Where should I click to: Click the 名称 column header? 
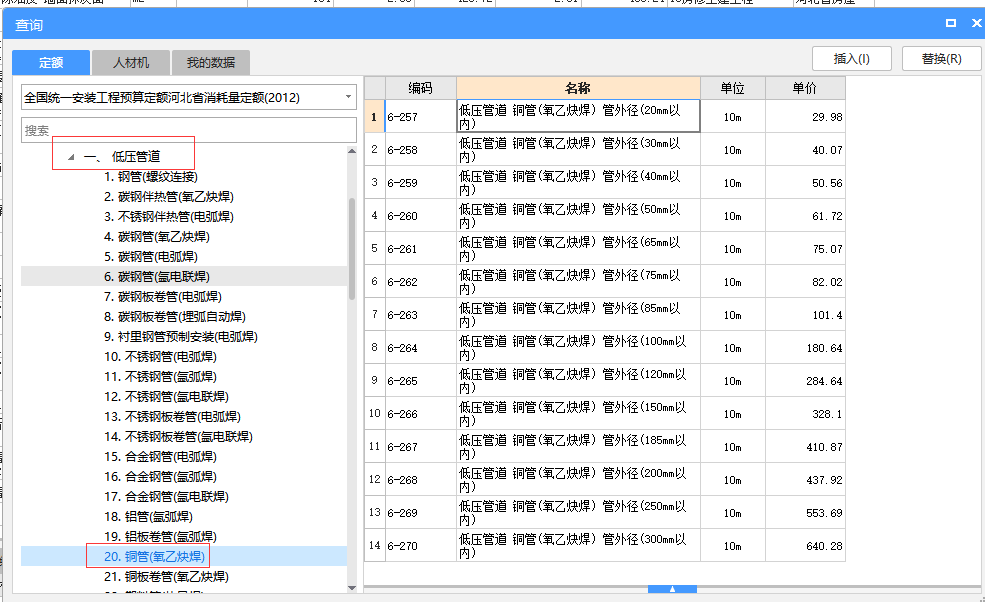pos(578,88)
